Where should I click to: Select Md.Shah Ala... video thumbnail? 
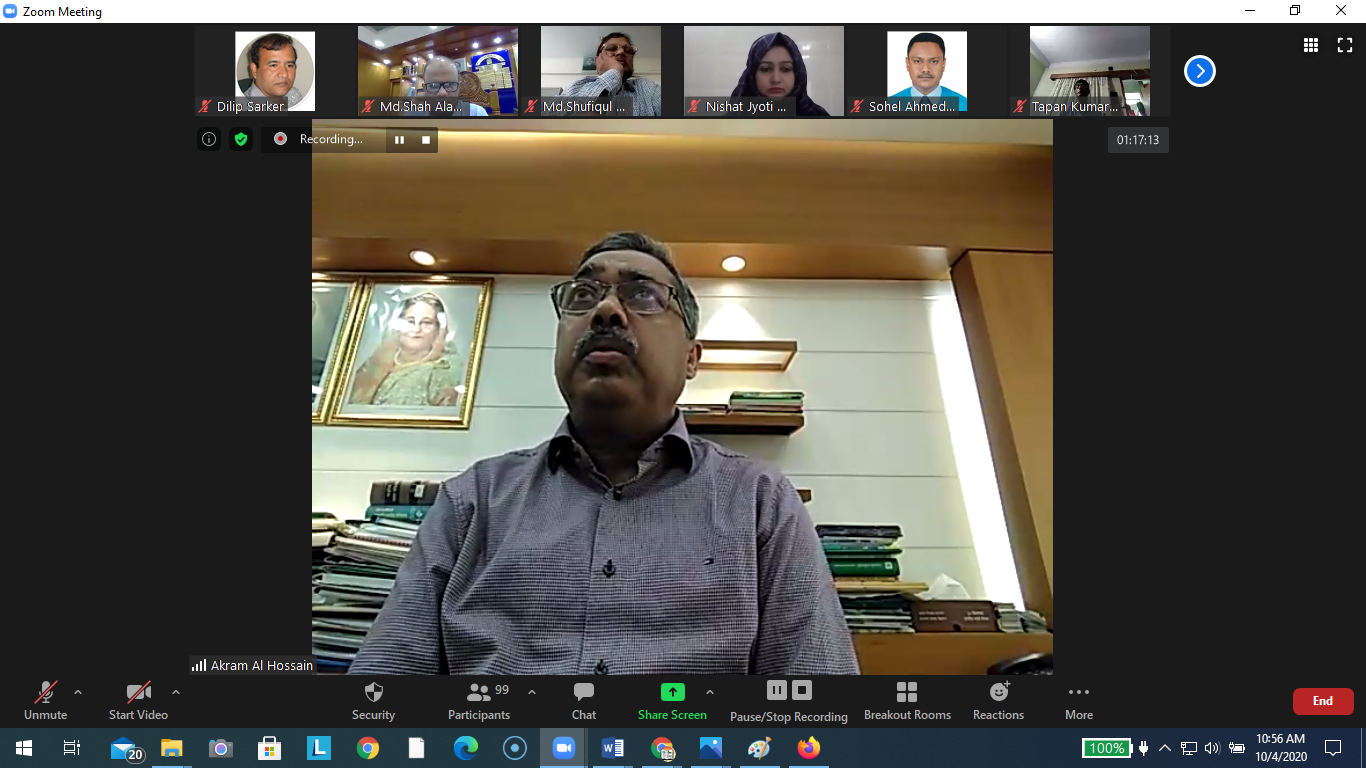tap(438, 71)
